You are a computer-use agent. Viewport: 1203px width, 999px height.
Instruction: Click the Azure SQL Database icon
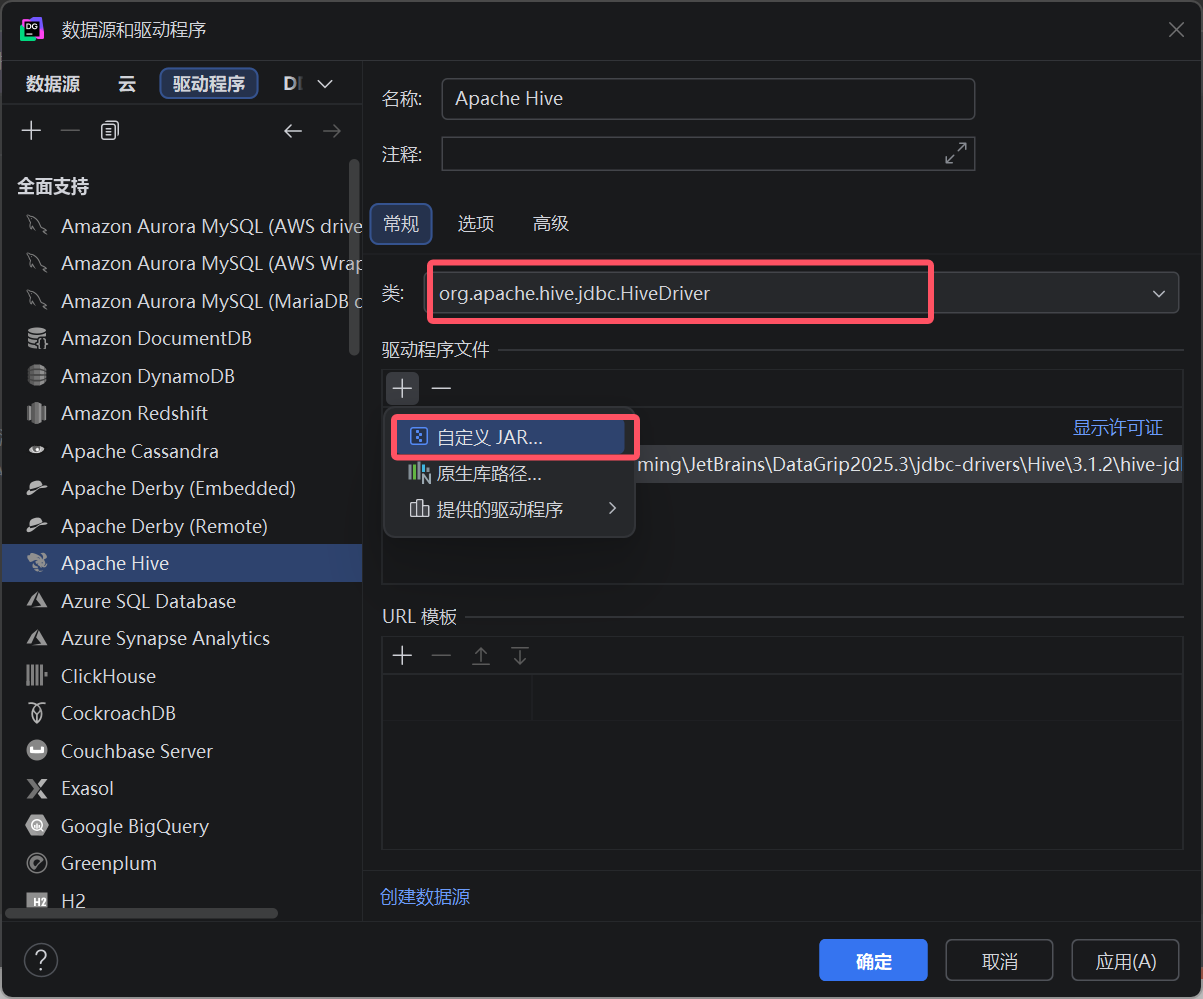pos(37,601)
